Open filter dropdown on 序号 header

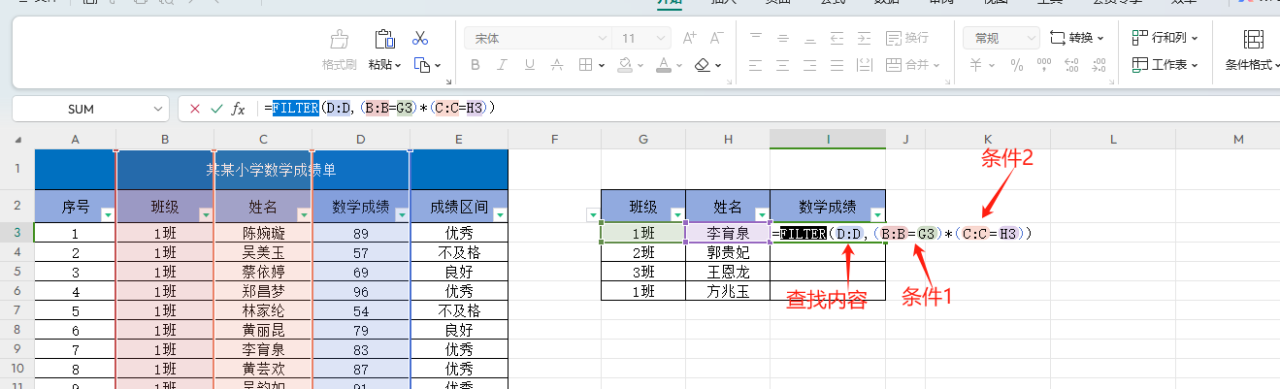(107, 214)
